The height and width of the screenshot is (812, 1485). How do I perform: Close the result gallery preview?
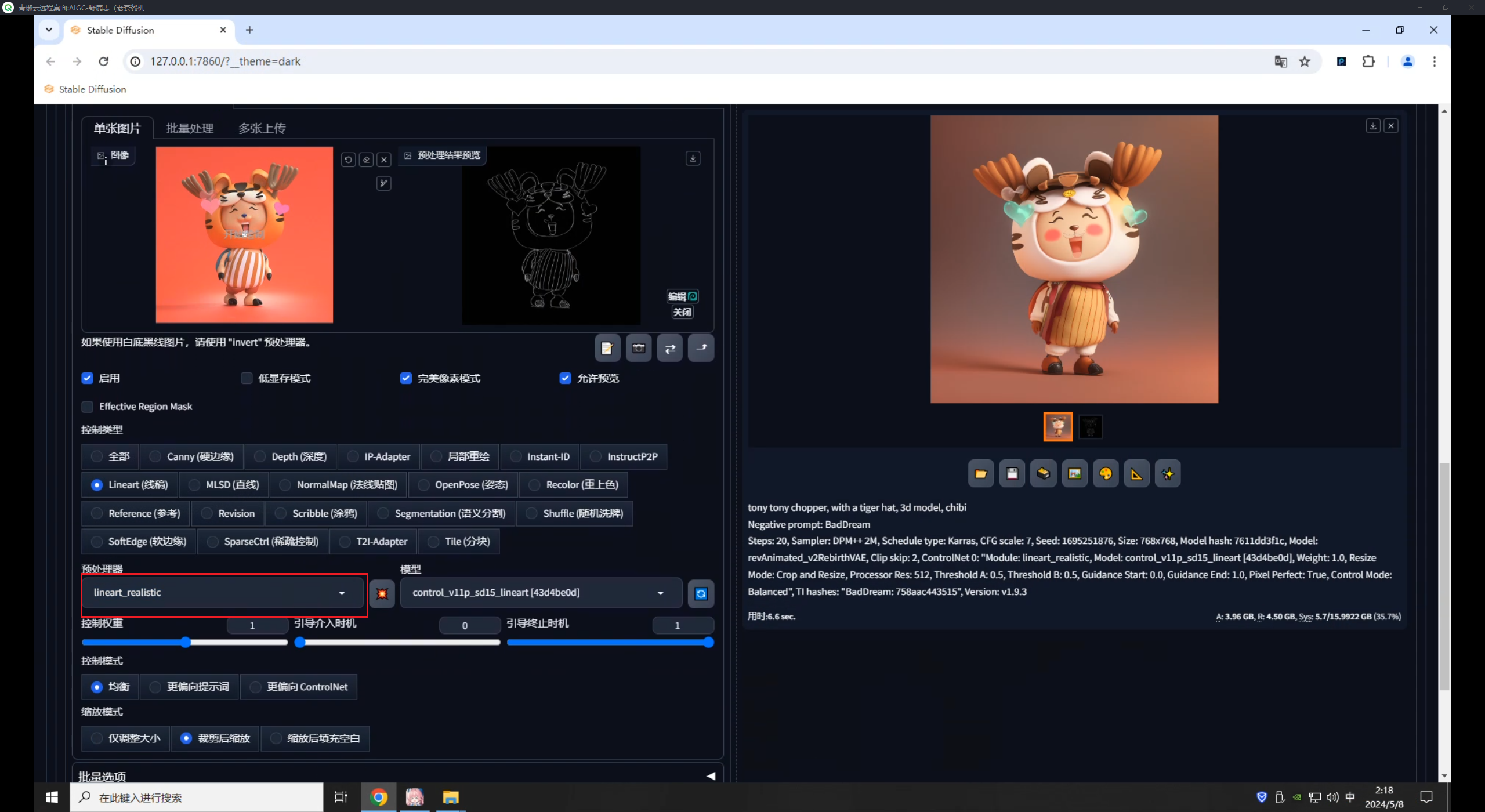point(1391,126)
